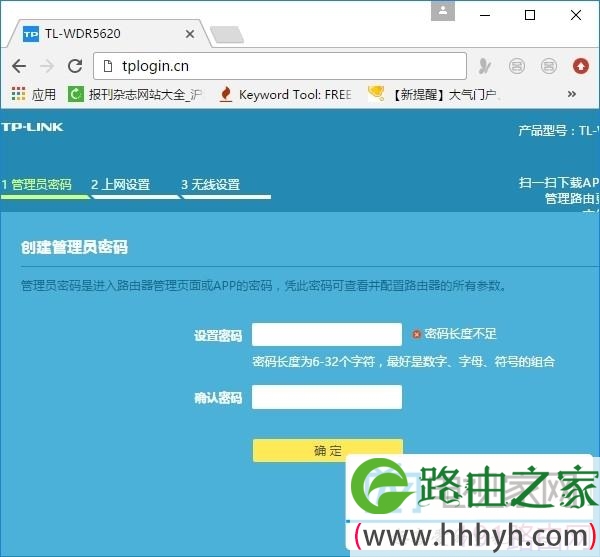Open the Keyword Tool: FREE bookmark

pyautogui.click(x=285, y=94)
